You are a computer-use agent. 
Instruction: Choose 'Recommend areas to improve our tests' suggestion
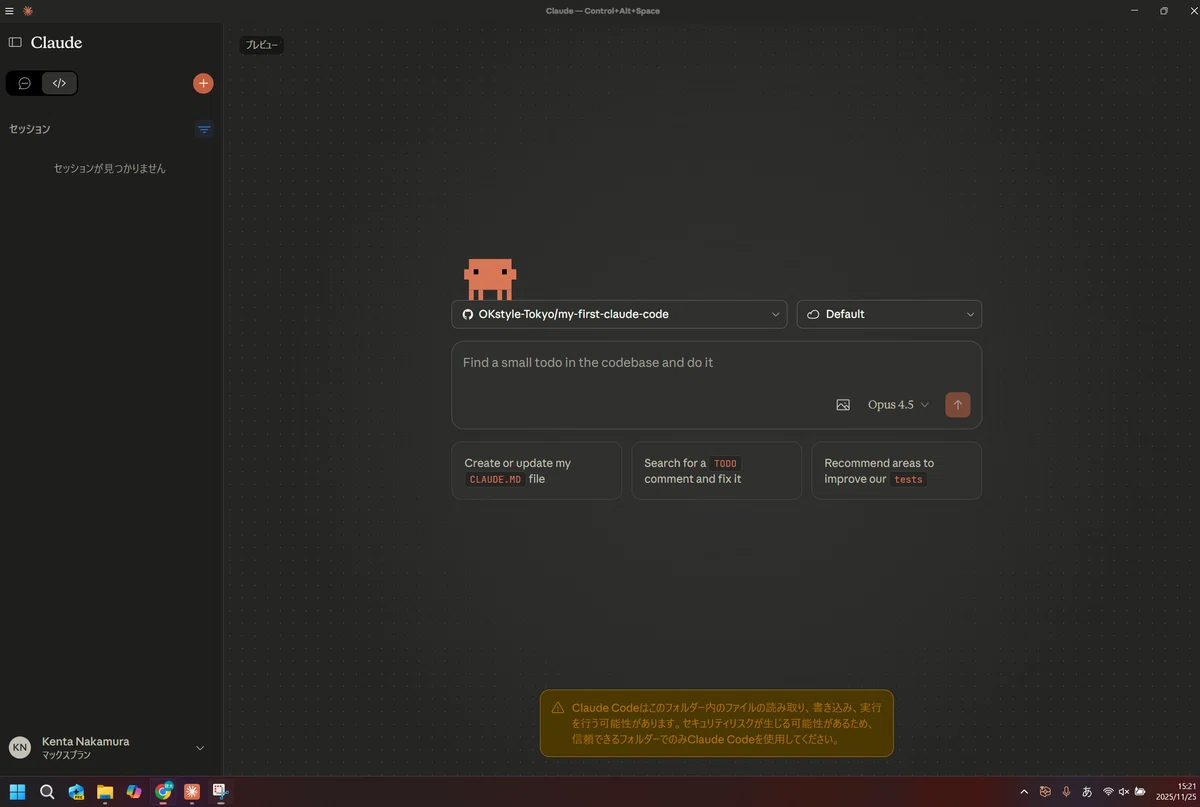point(897,471)
